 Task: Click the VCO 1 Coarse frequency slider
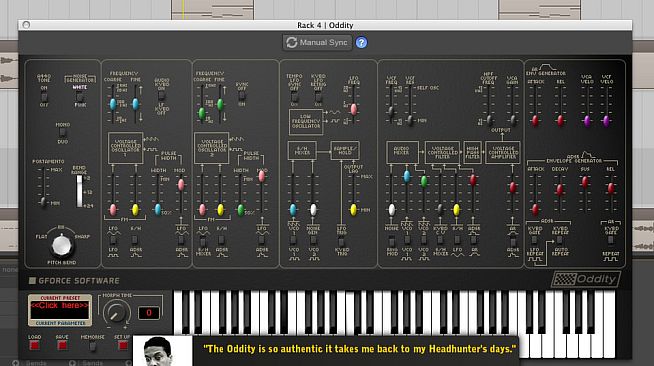(113, 104)
